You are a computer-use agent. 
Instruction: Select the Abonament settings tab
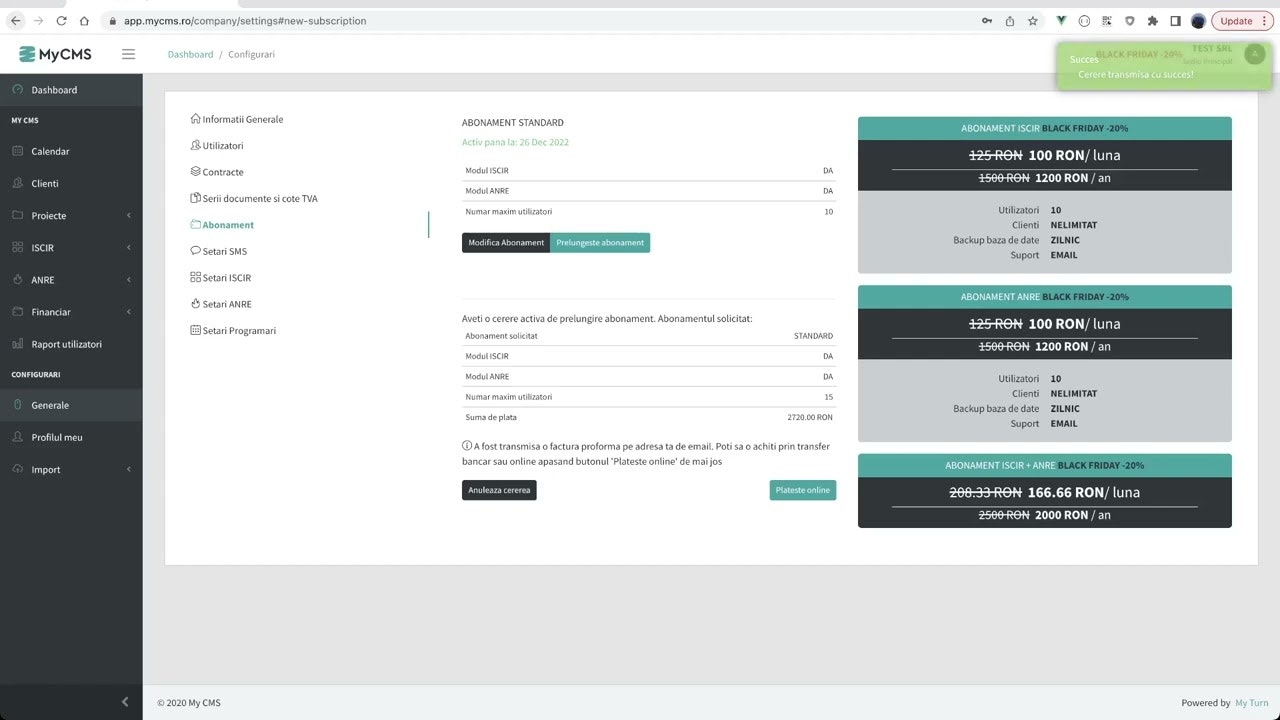(222, 225)
